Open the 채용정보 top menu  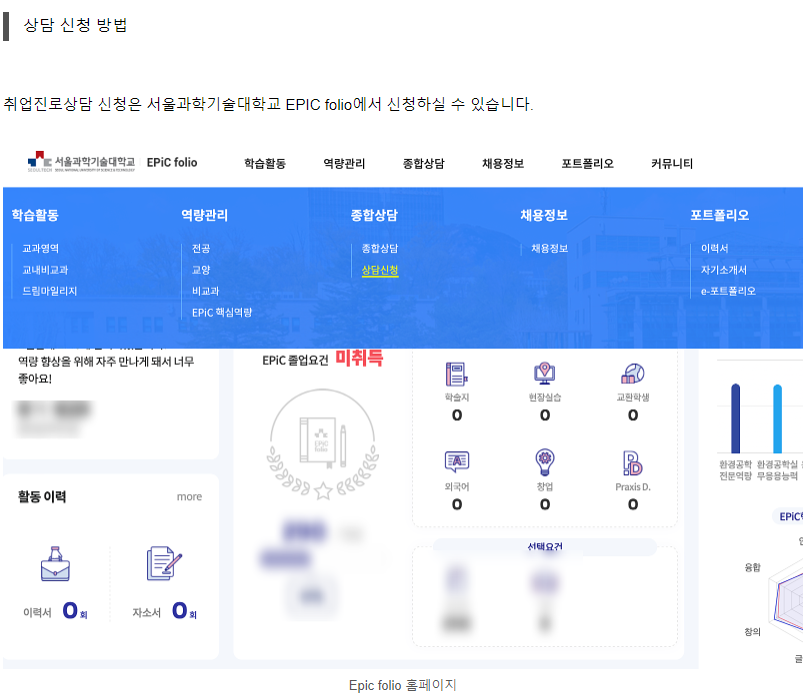503,163
